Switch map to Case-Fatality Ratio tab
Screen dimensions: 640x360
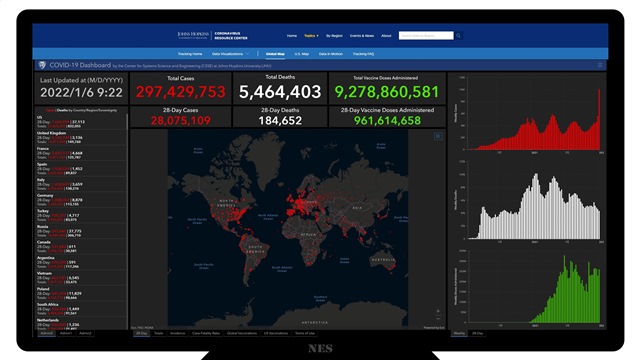pos(206,333)
